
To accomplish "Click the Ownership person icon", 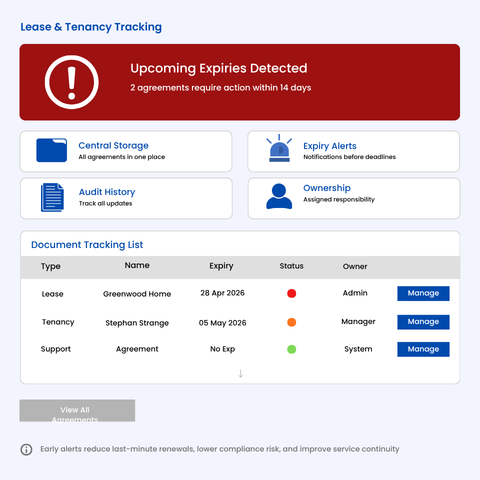I will click(279, 196).
